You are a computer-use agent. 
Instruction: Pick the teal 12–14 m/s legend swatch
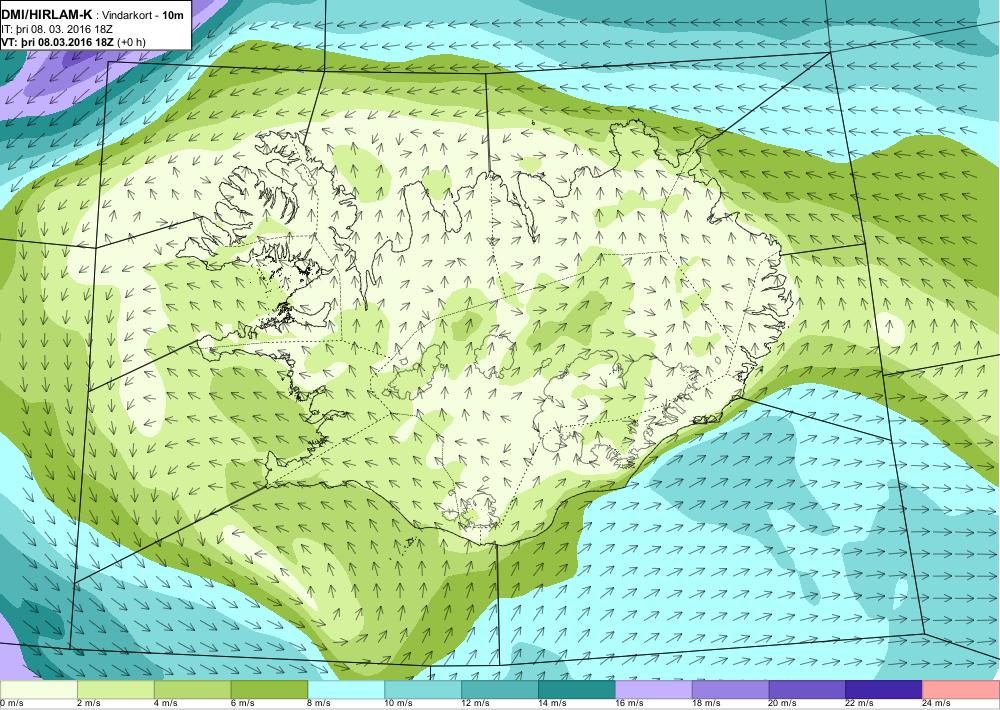coord(500,690)
